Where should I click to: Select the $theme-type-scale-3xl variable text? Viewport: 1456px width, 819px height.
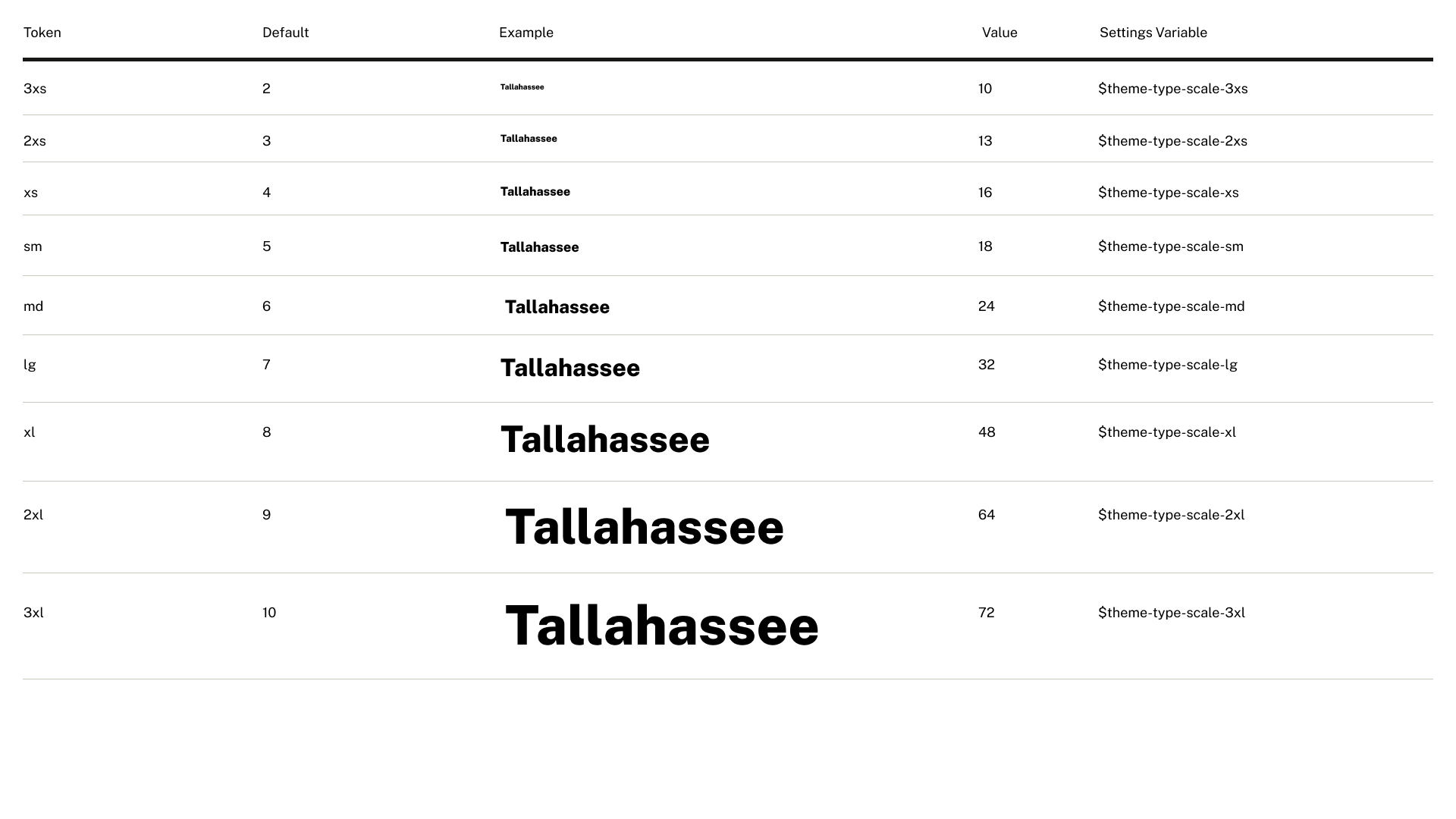1171,613
